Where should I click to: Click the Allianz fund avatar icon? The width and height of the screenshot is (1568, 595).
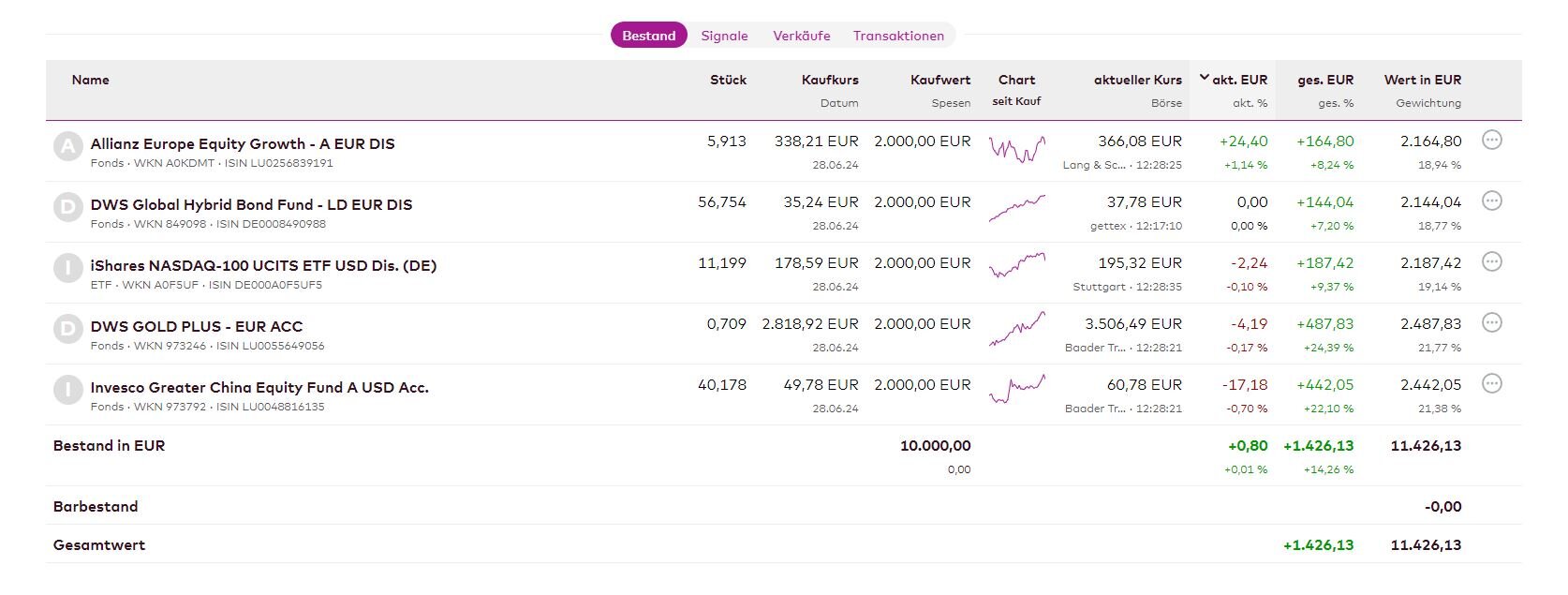67,147
